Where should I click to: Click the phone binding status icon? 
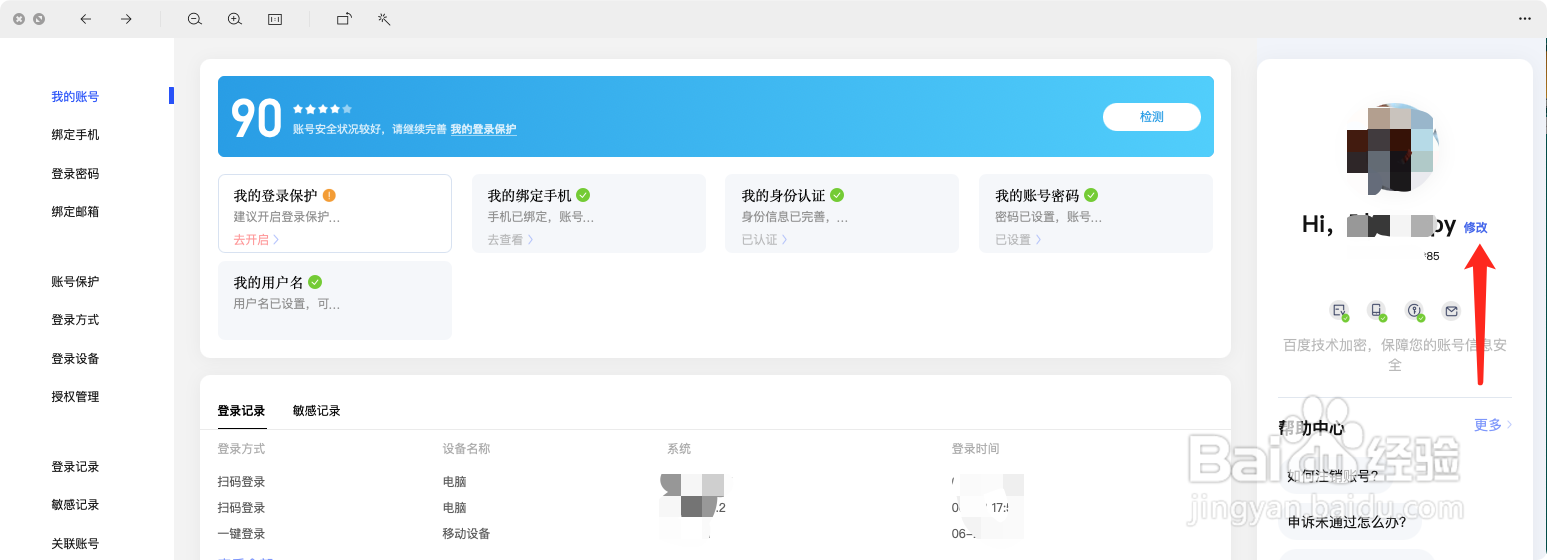(x=1377, y=311)
